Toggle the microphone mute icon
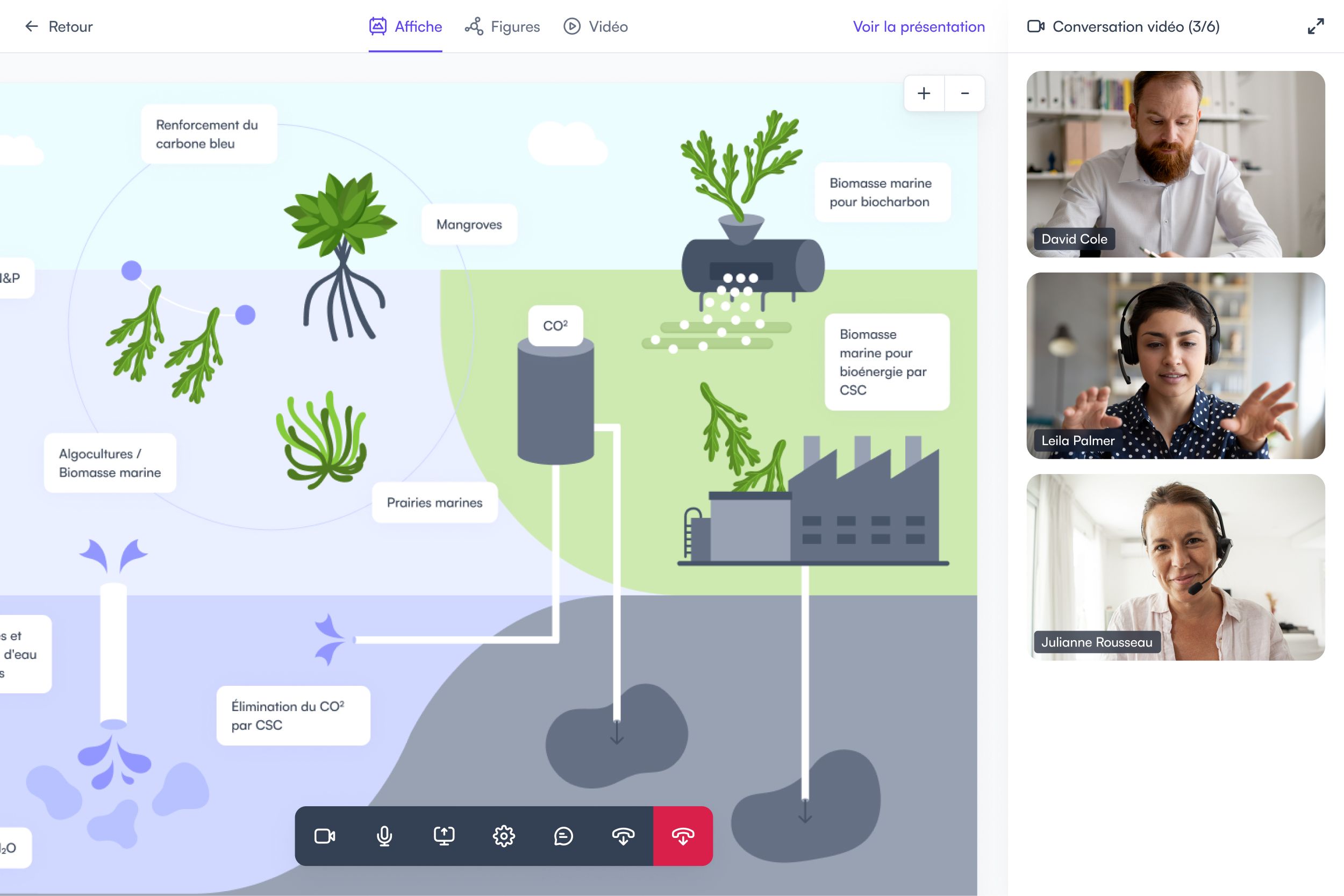Image resolution: width=1344 pixels, height=896 pixels. [x=384, y=836]
